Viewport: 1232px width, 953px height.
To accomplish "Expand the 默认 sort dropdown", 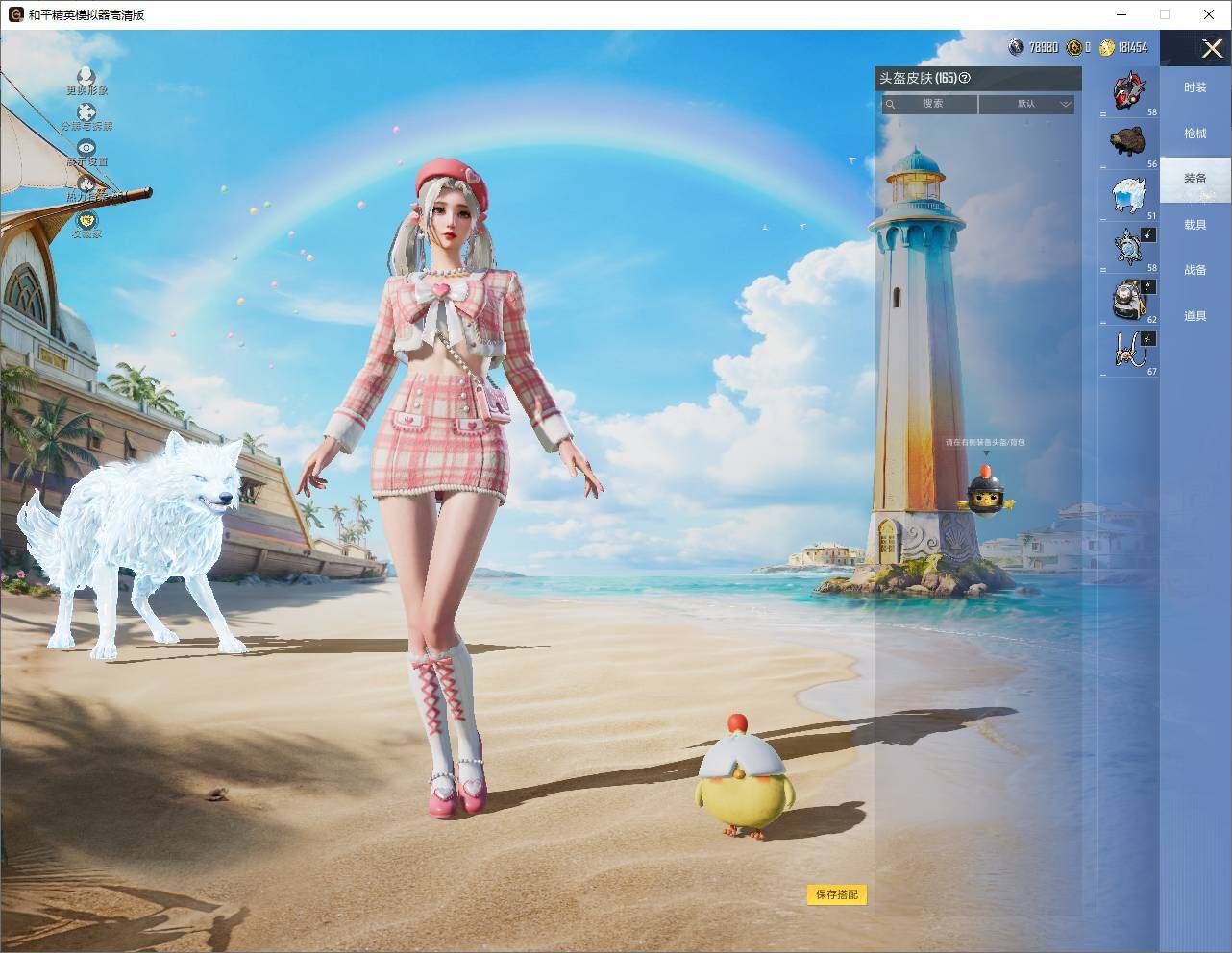I will point(1026,104).
